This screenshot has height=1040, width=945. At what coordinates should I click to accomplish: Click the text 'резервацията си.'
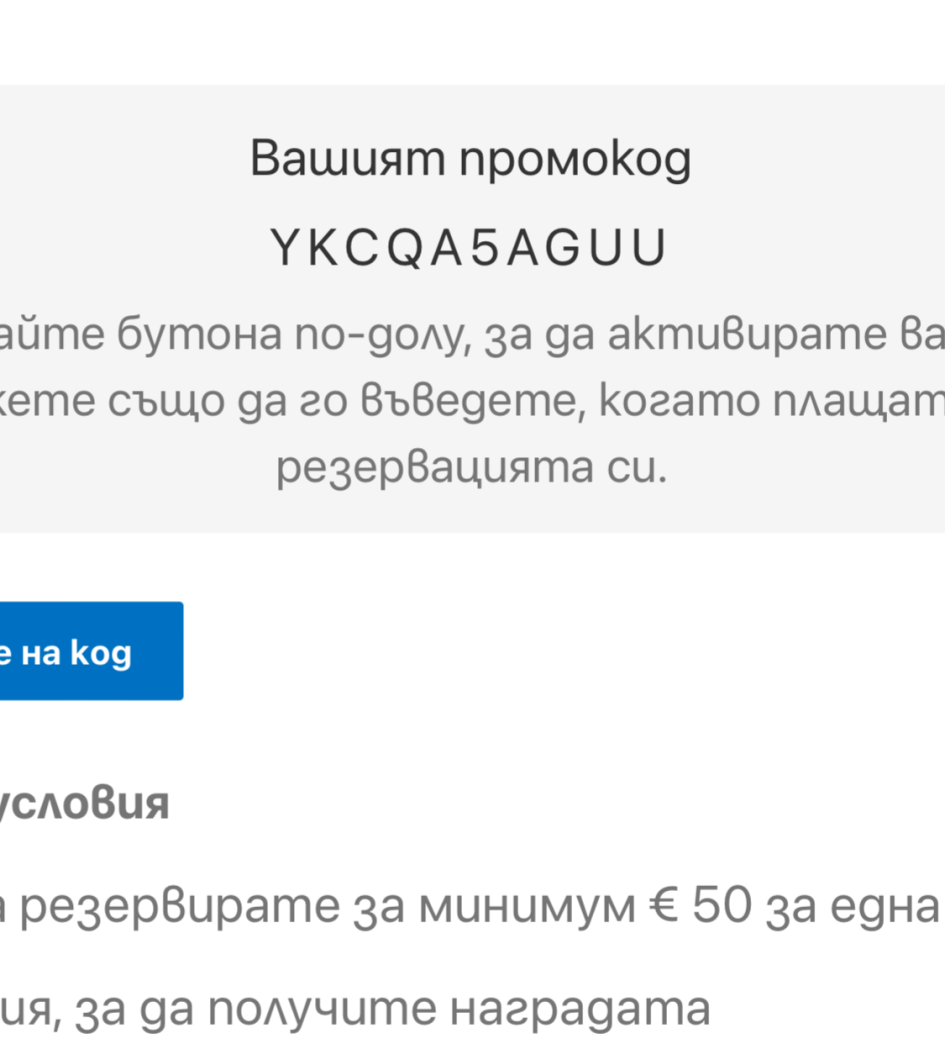(471, 468)
